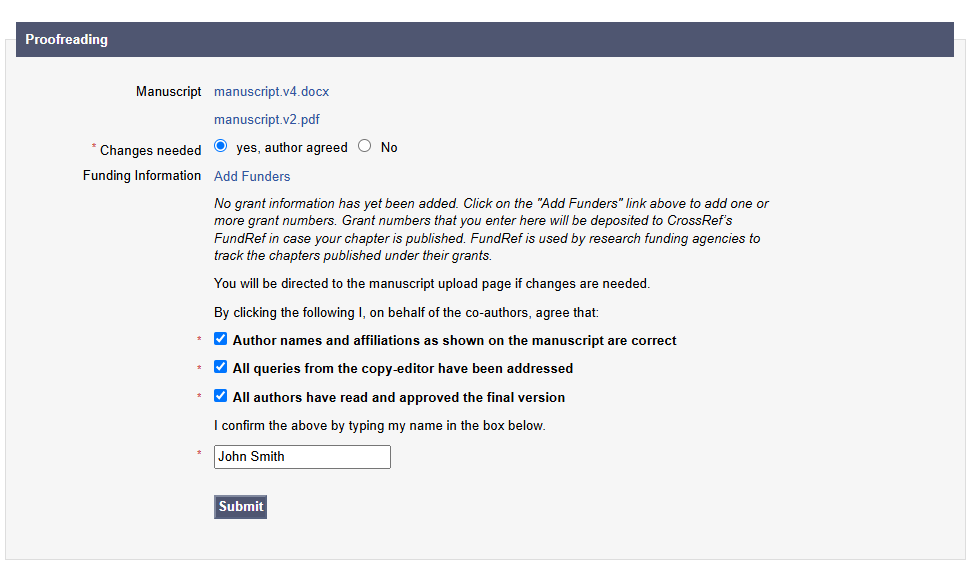Click the 'Author names and affiliations' label text
The height and width of the screenshot is (570, 974).
tap(454, 340)
